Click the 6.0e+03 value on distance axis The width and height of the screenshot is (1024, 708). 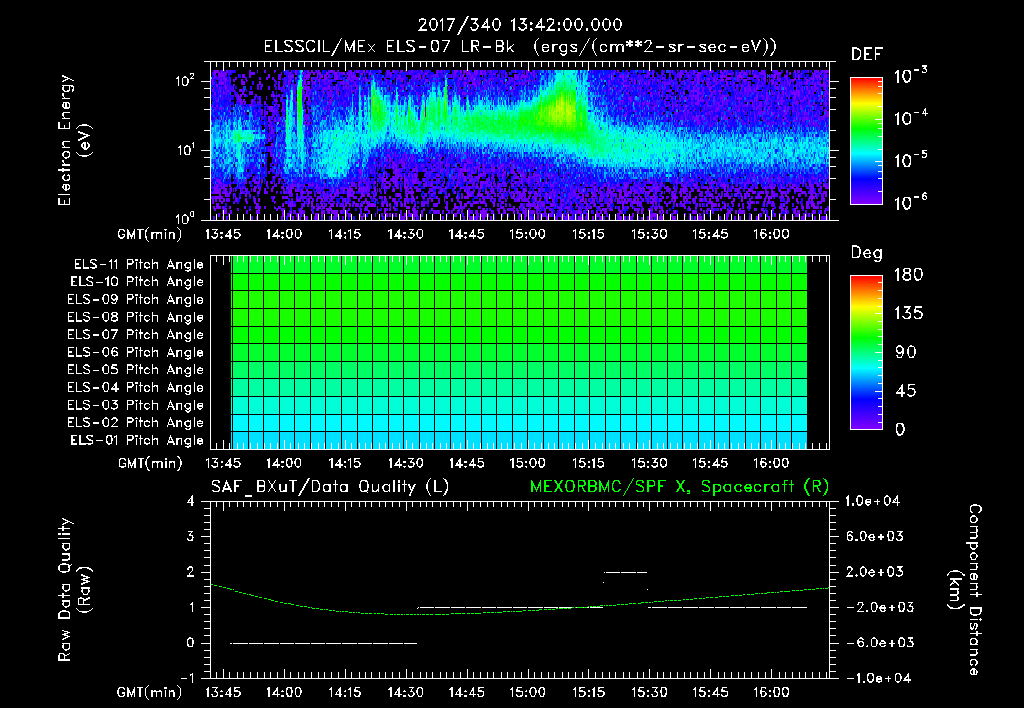875,537
